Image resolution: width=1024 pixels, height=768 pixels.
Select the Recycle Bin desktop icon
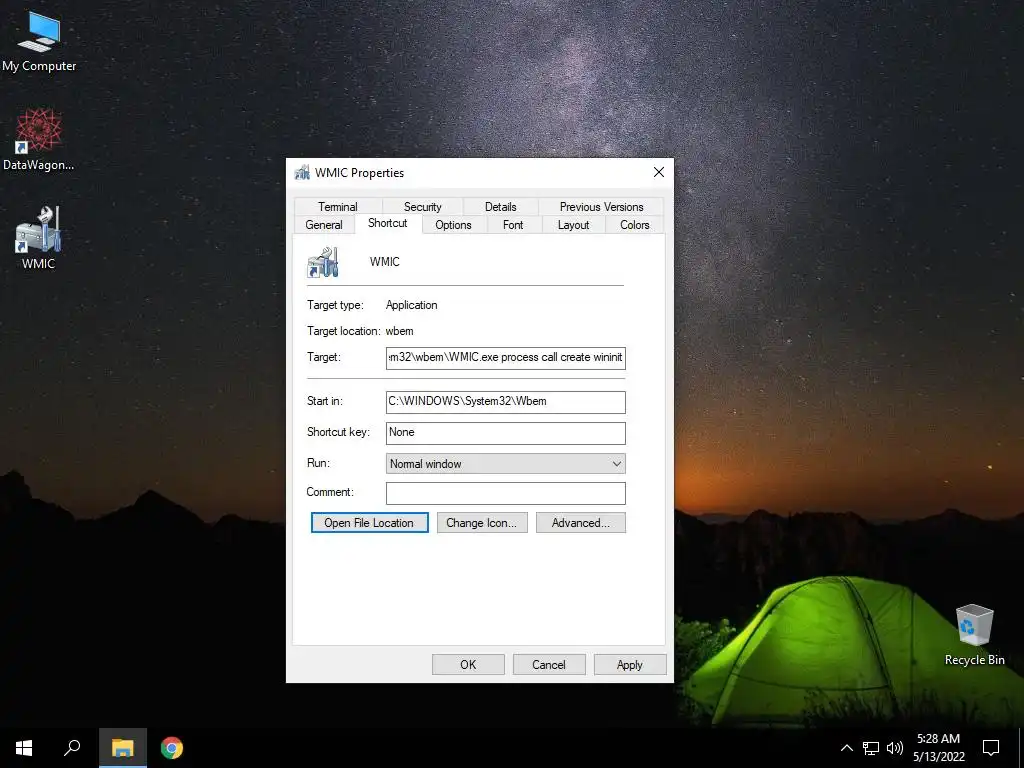tap(974, 635)
